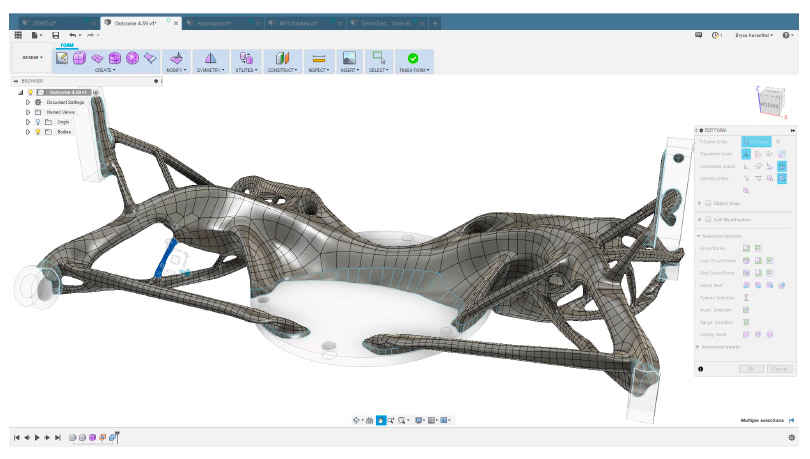Click the timeline play button
The width and height of the screenshot is (810, 459).
37,437
